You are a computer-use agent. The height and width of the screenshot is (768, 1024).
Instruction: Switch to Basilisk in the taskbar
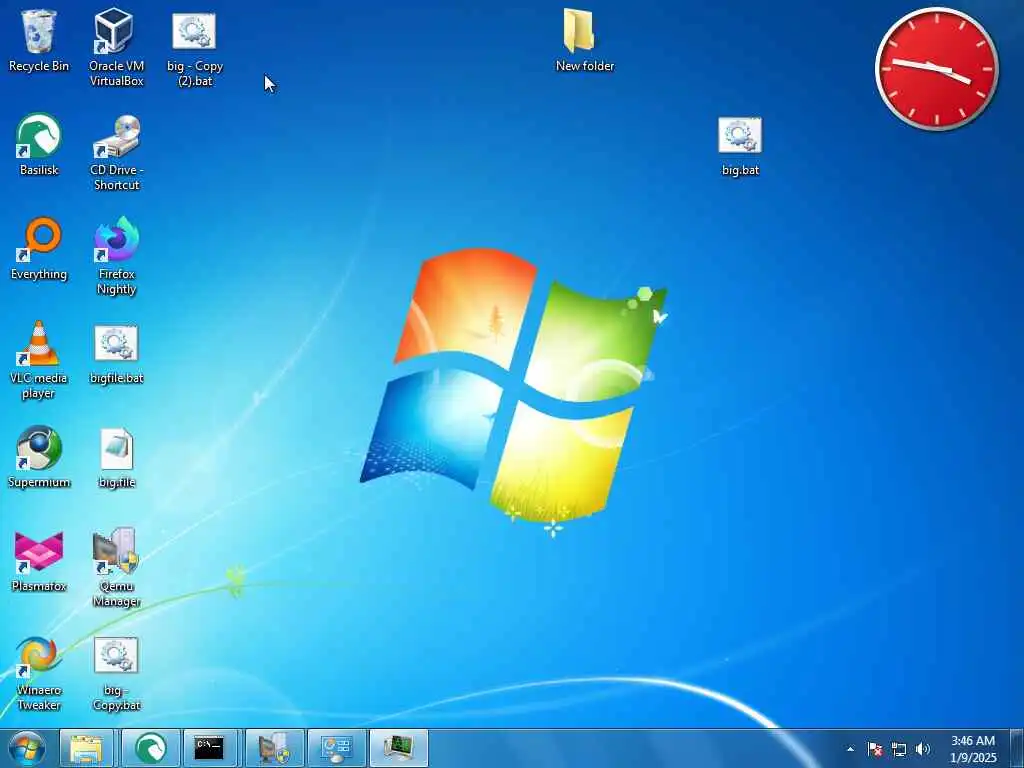click(x=150, y=748)
